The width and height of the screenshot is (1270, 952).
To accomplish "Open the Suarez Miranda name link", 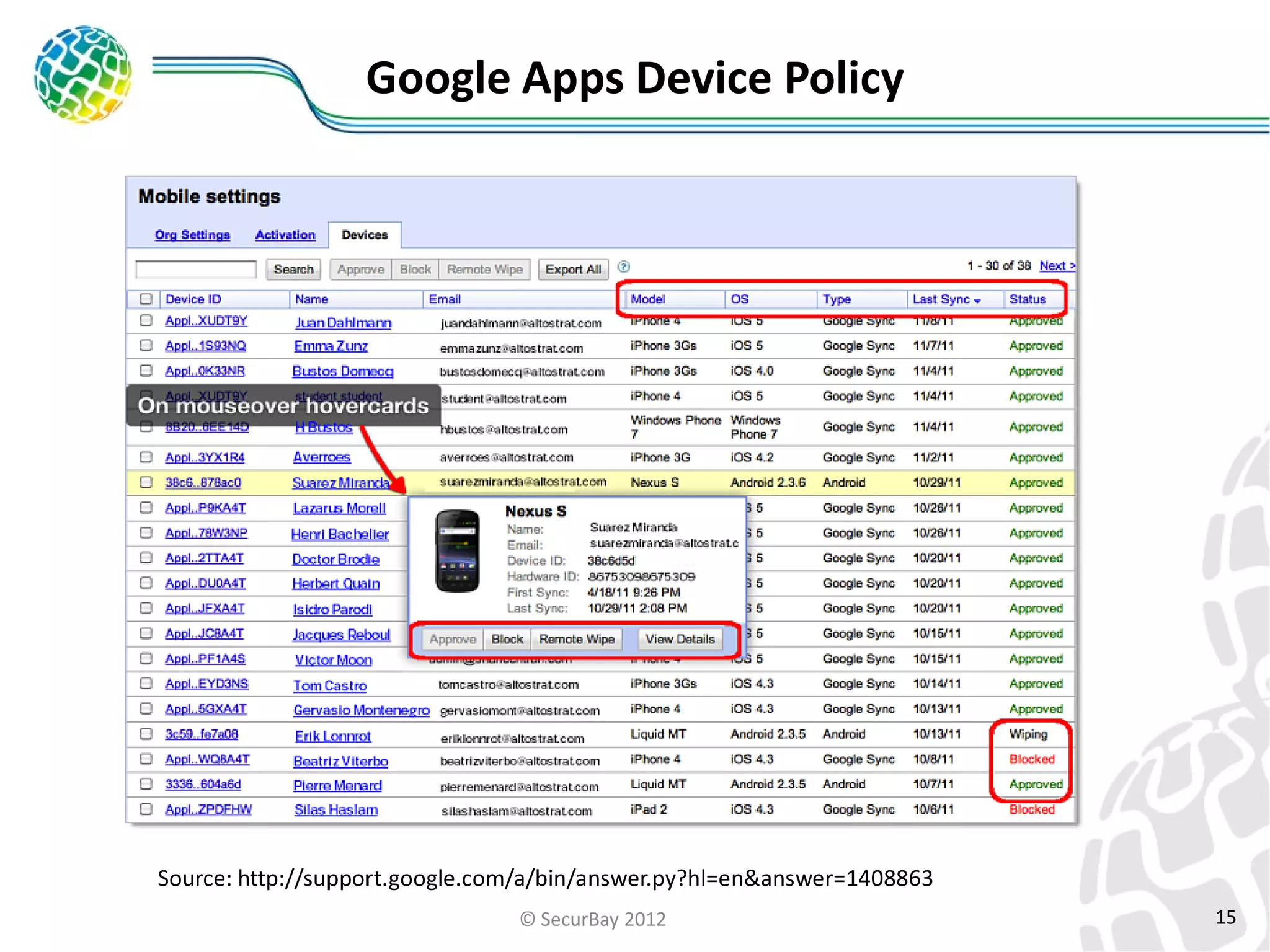I will coord(341,483).
